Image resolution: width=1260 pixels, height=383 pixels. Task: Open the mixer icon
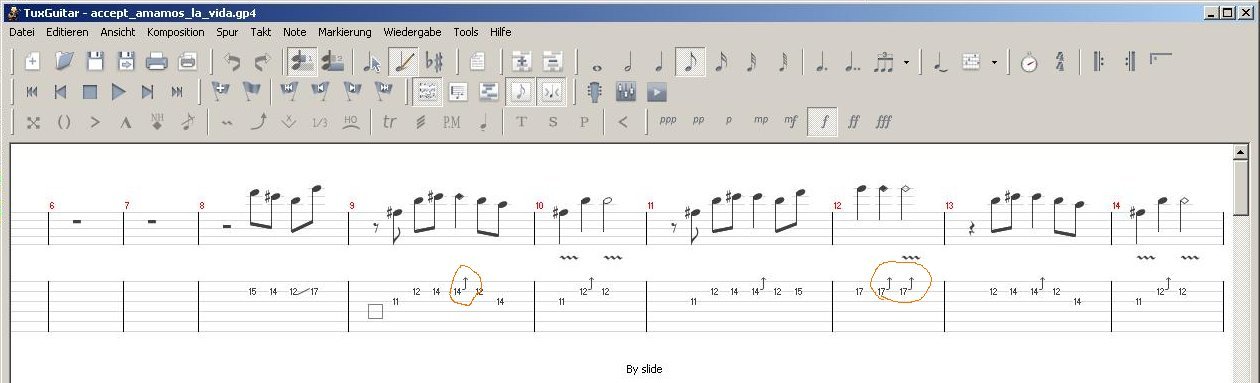point(626,92)
